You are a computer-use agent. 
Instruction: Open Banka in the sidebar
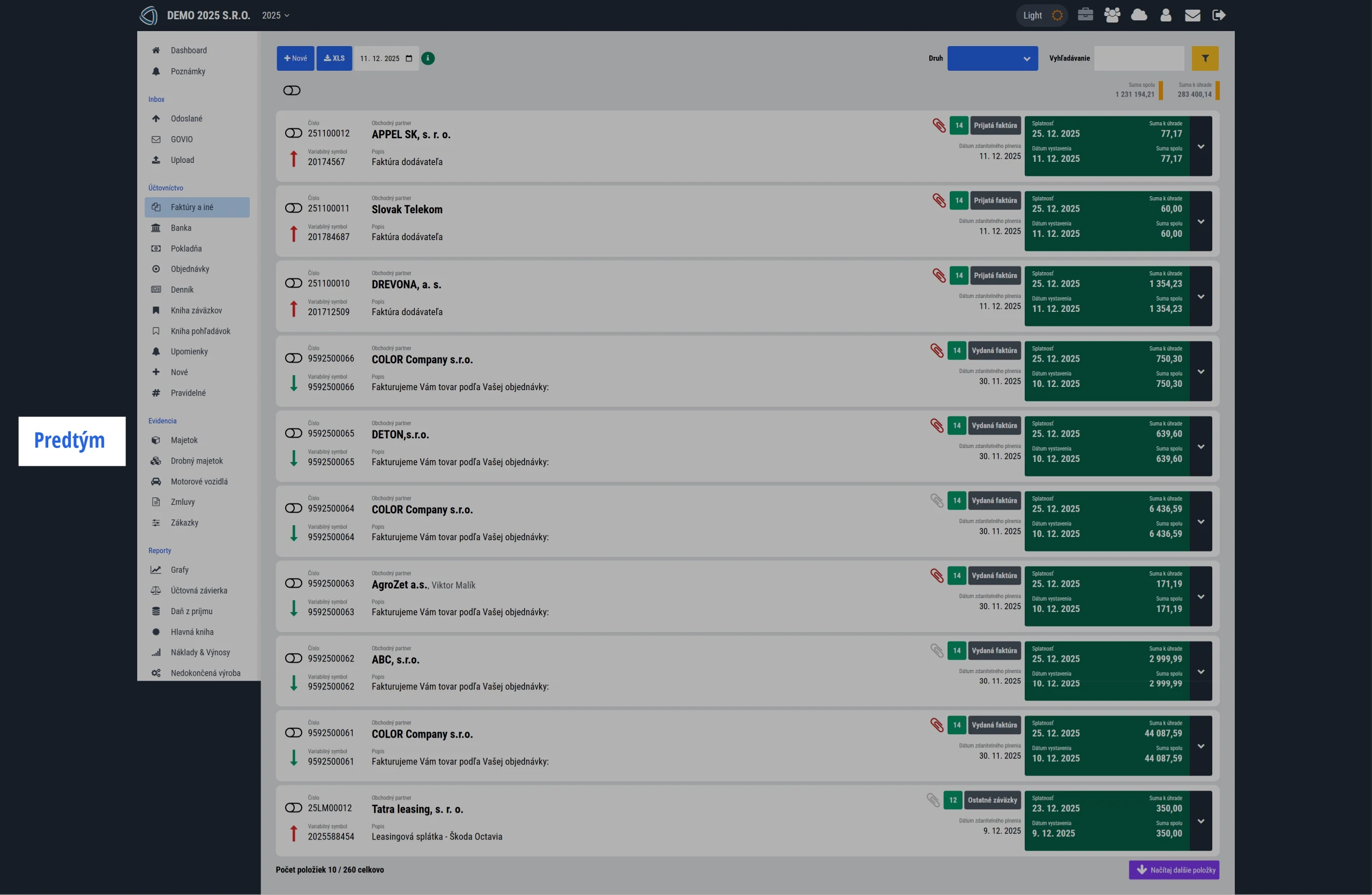tap(181, 228)
